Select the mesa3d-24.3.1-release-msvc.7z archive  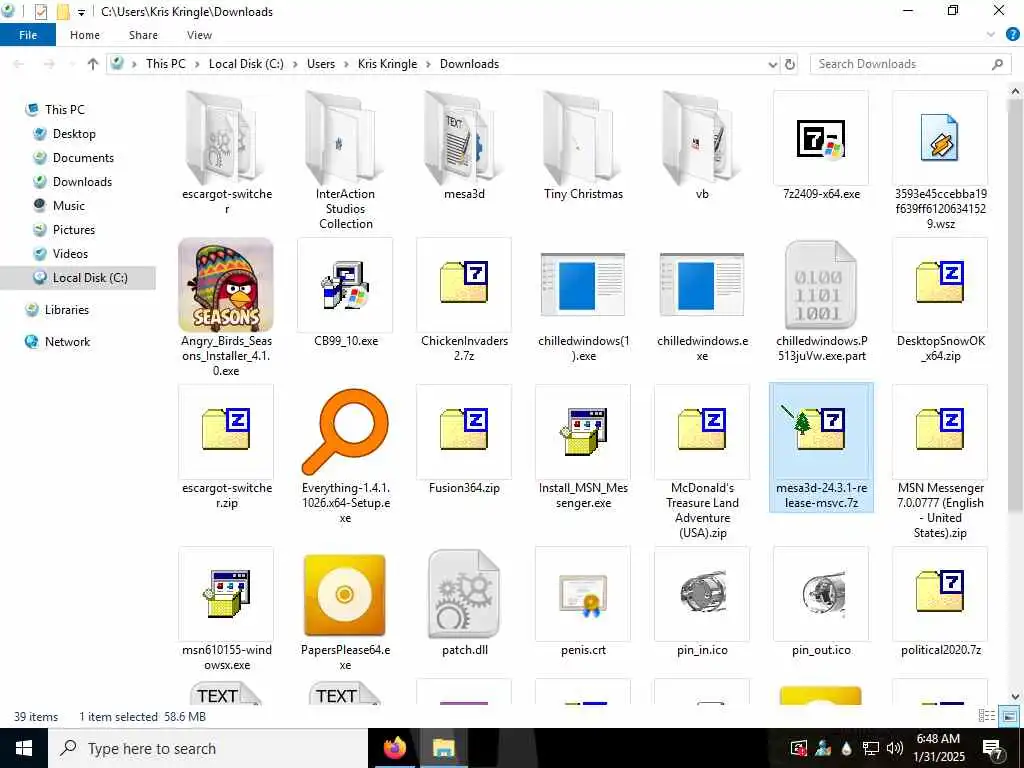821,447
